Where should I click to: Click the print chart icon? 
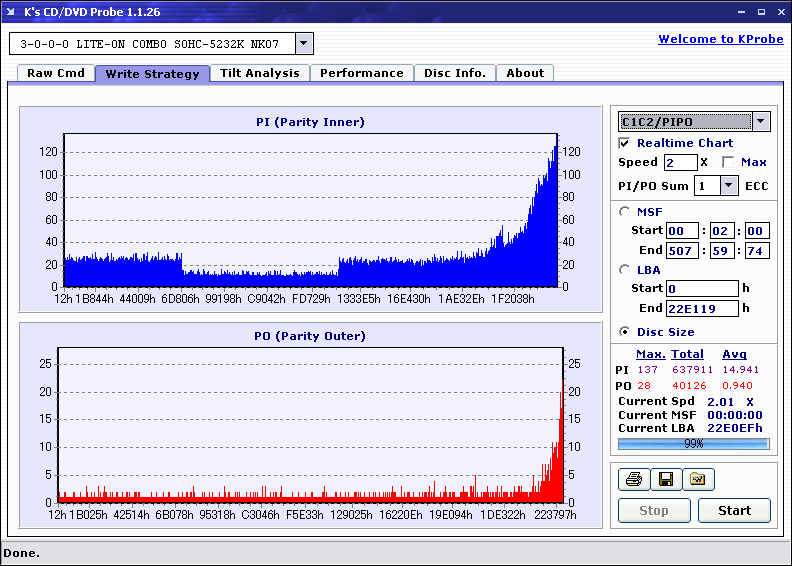point(634,479)
